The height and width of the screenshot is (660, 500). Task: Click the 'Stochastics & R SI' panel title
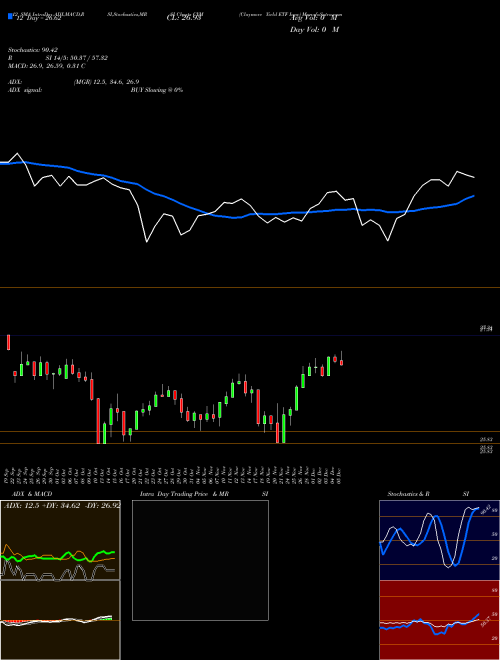click(428, 494)
